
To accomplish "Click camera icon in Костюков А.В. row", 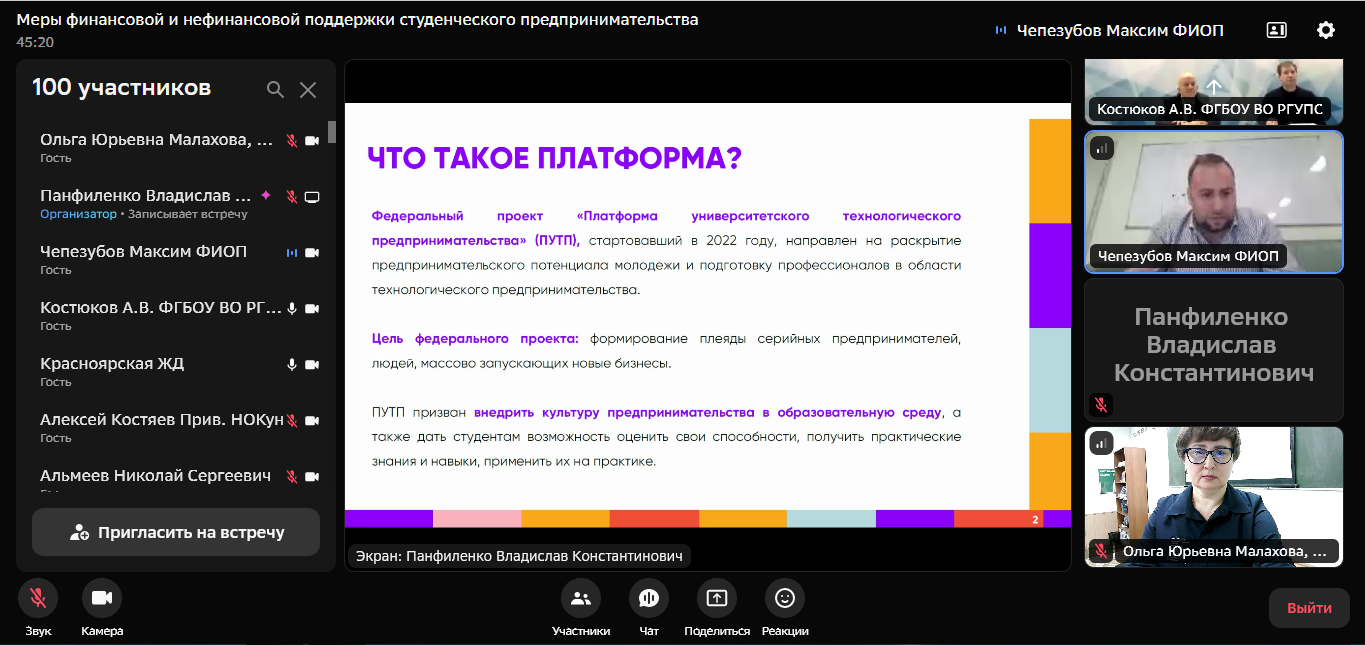I will [x=312, y=309].
